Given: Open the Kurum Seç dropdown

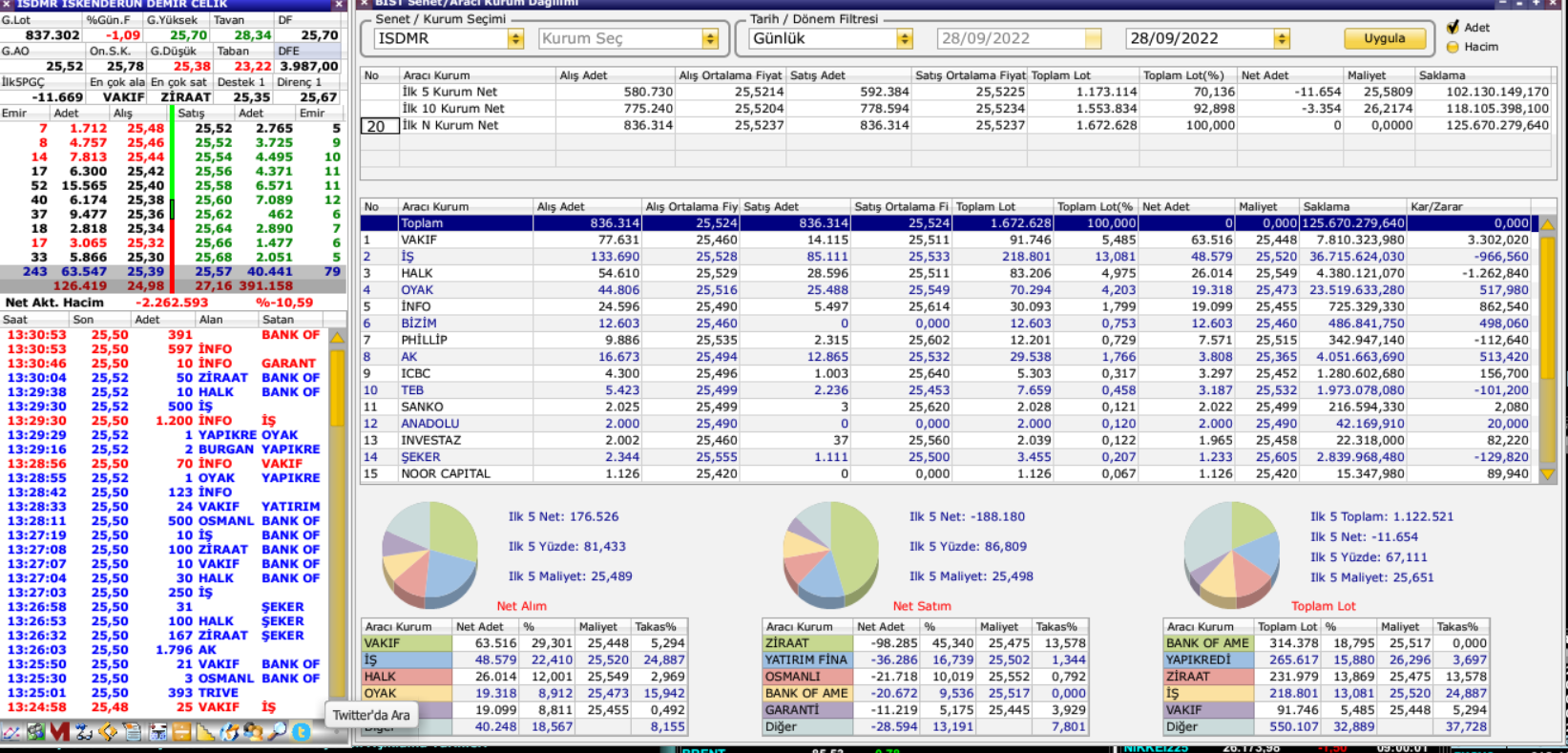Looking at the screenshot, I should pyautogui.click(x=709, y=38).
